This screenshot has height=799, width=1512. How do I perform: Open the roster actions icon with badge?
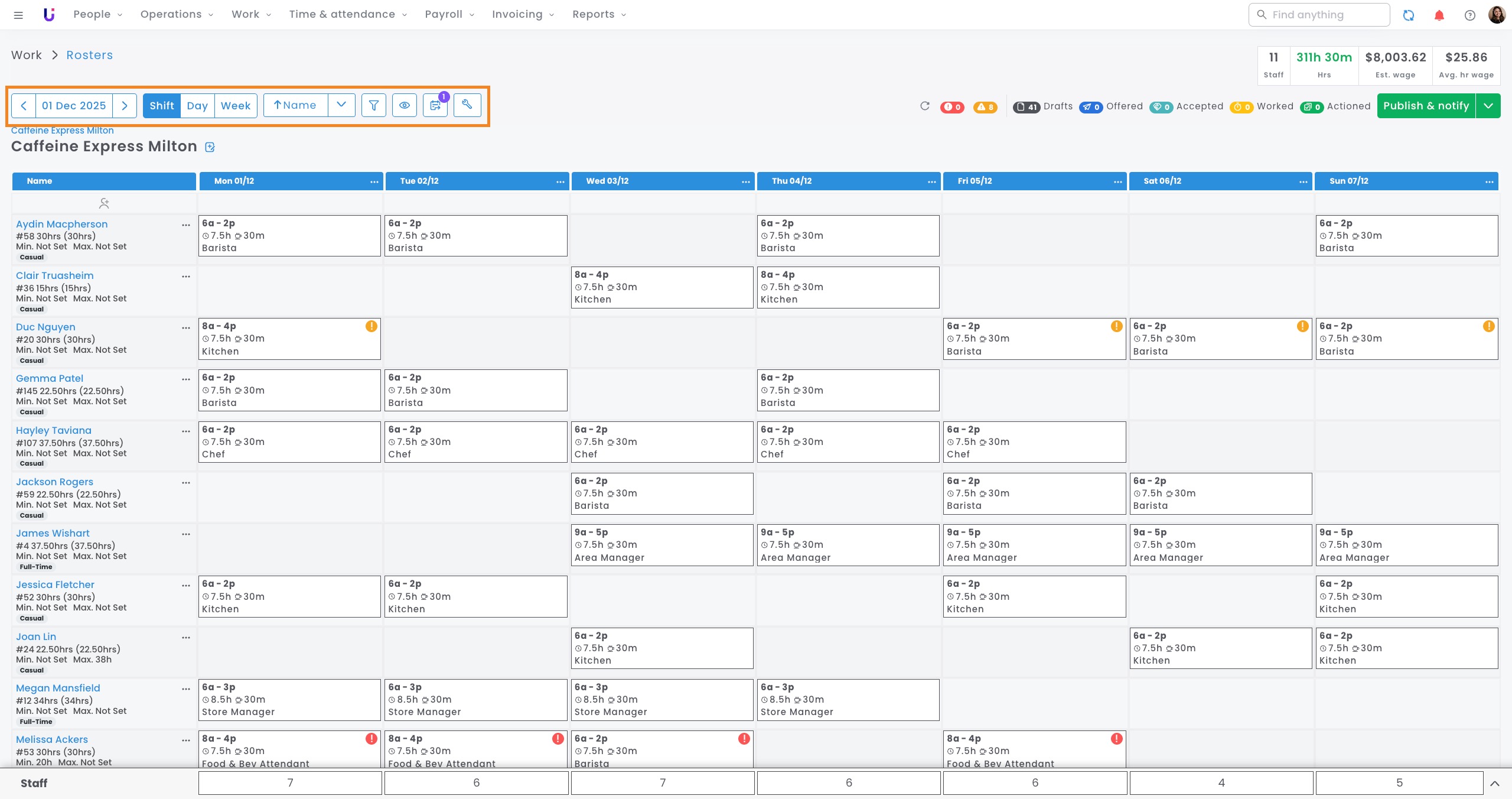[x=435, y=105]
